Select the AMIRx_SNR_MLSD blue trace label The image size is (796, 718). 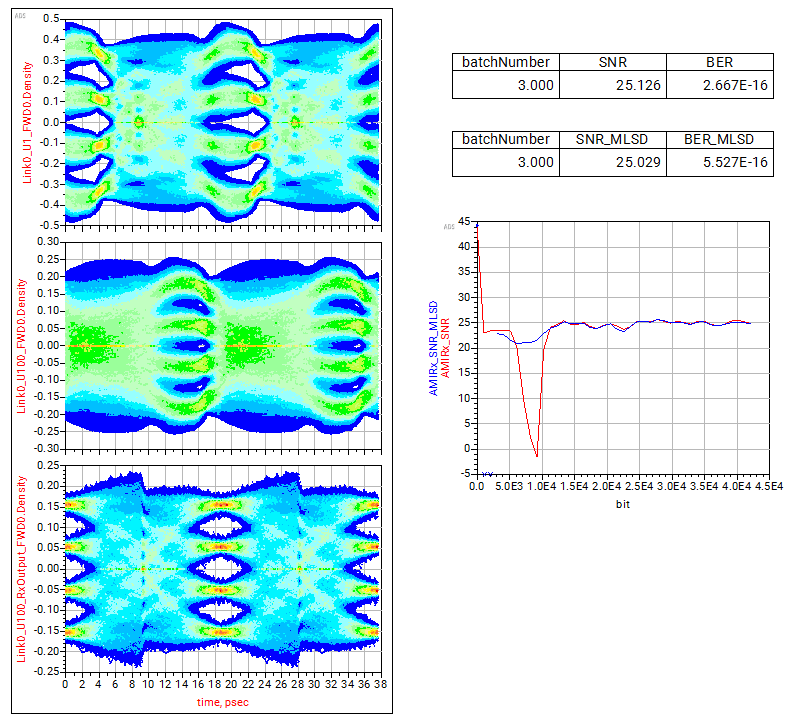pyautogui.click(x=433, y=348)
